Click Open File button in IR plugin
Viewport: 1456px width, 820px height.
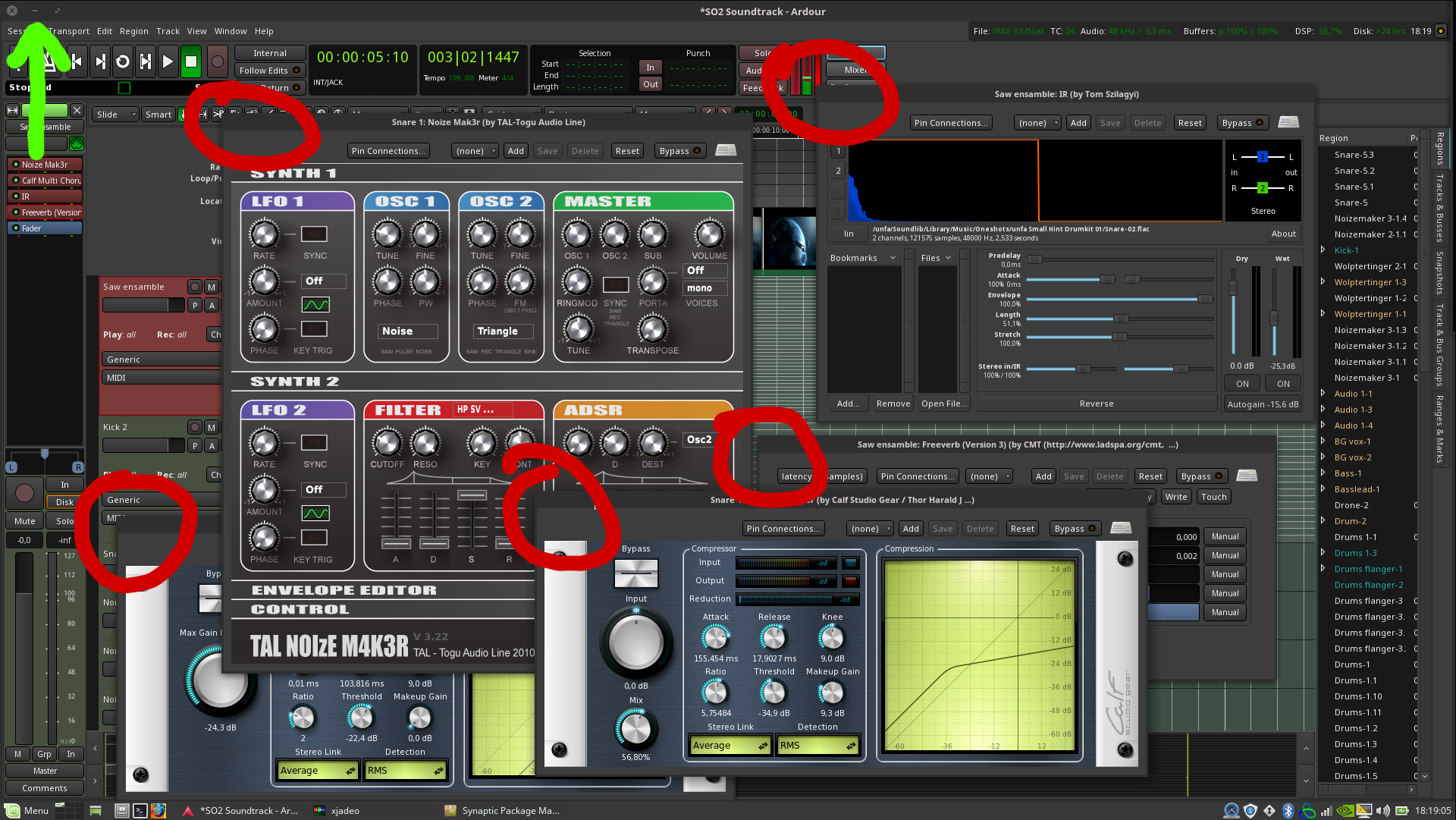(943, 404)
